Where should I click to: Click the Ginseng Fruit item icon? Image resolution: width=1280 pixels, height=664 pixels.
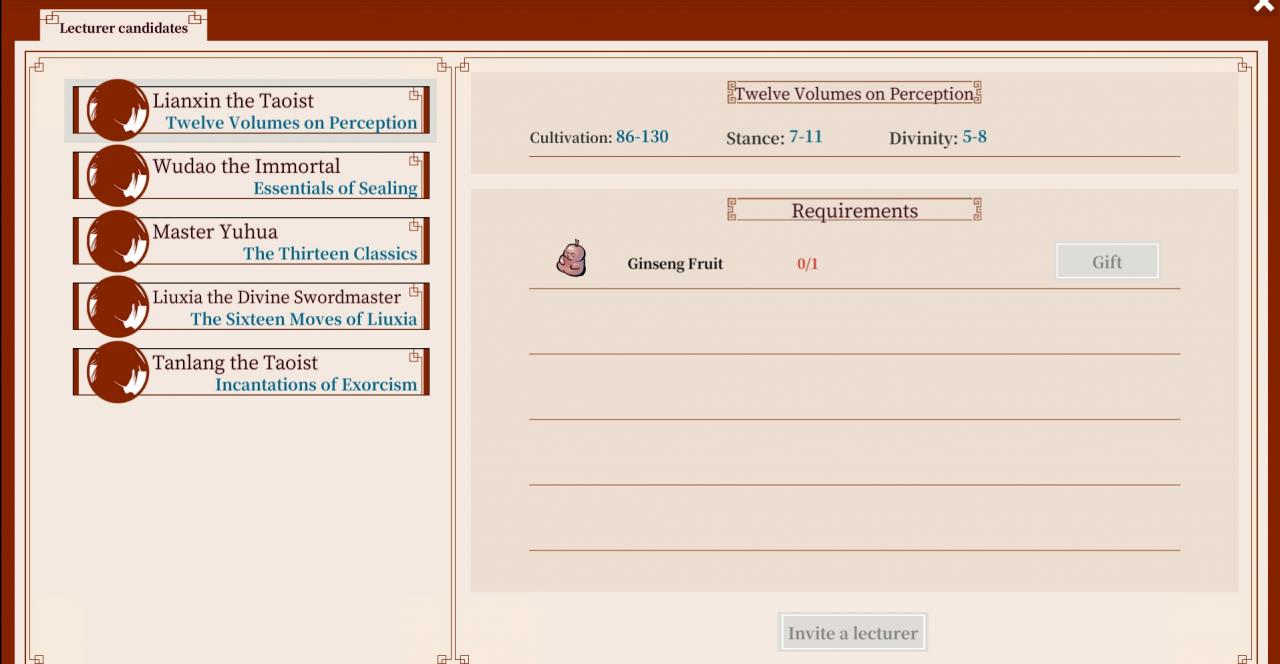click(x=571, y=259)
